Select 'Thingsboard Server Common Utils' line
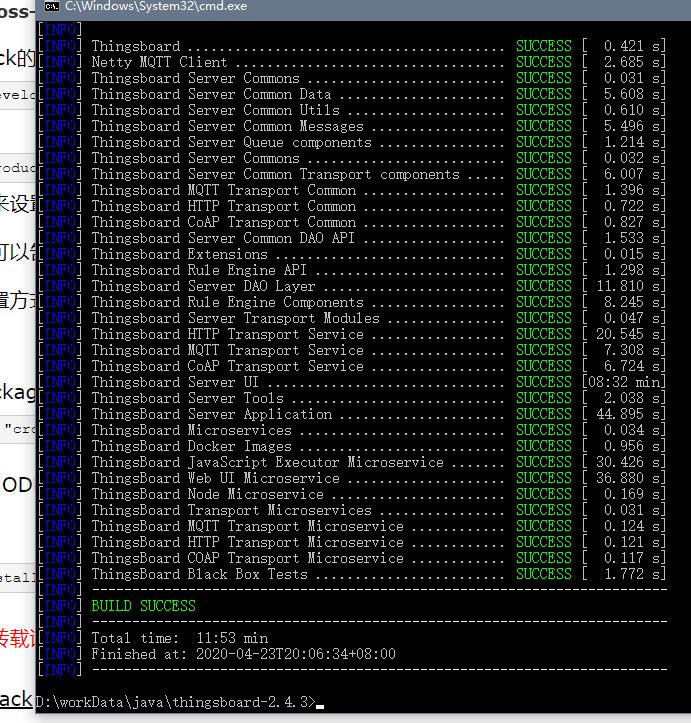This screenshot has height=723, width=691. (352, 110)
